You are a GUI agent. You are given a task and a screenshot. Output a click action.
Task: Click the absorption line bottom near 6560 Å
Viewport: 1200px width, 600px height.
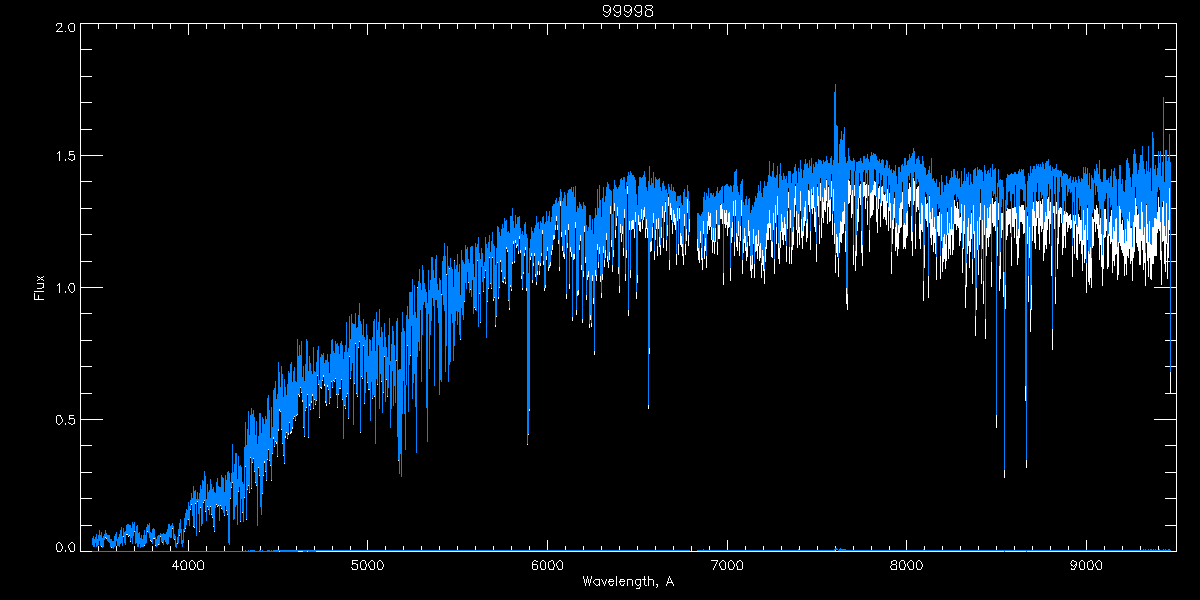coord(648,405)
